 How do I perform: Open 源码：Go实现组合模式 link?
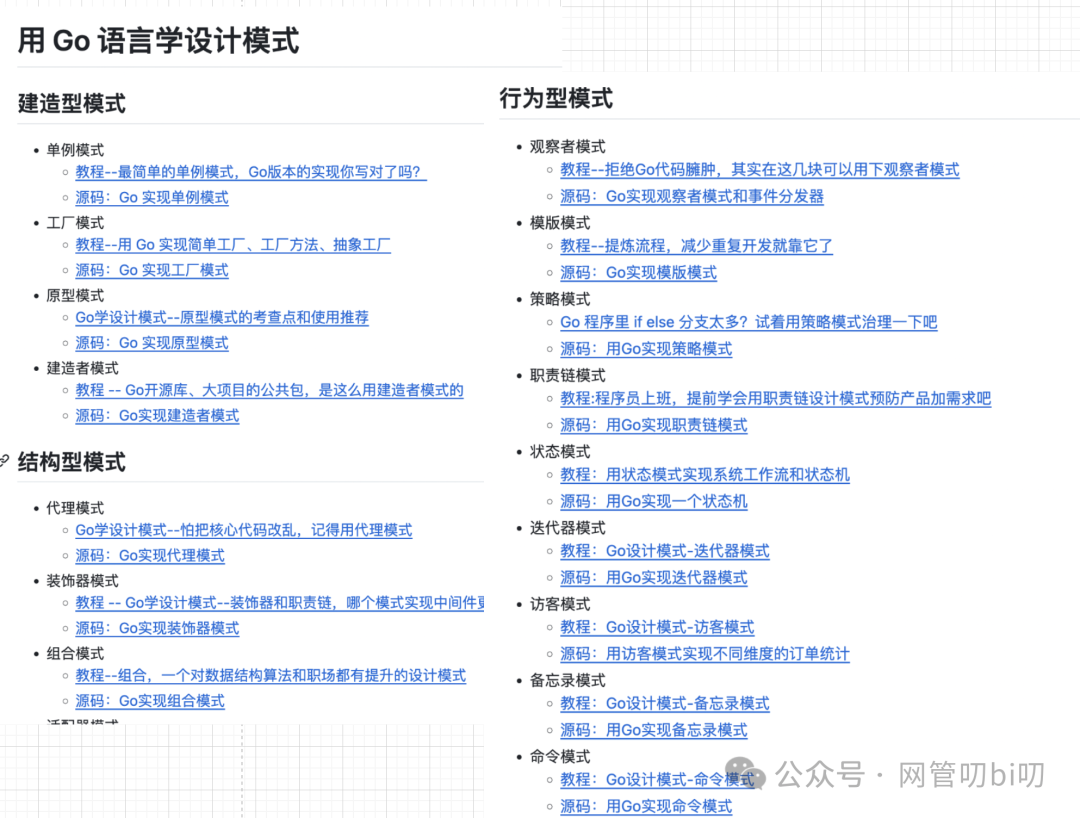(150, 702)
